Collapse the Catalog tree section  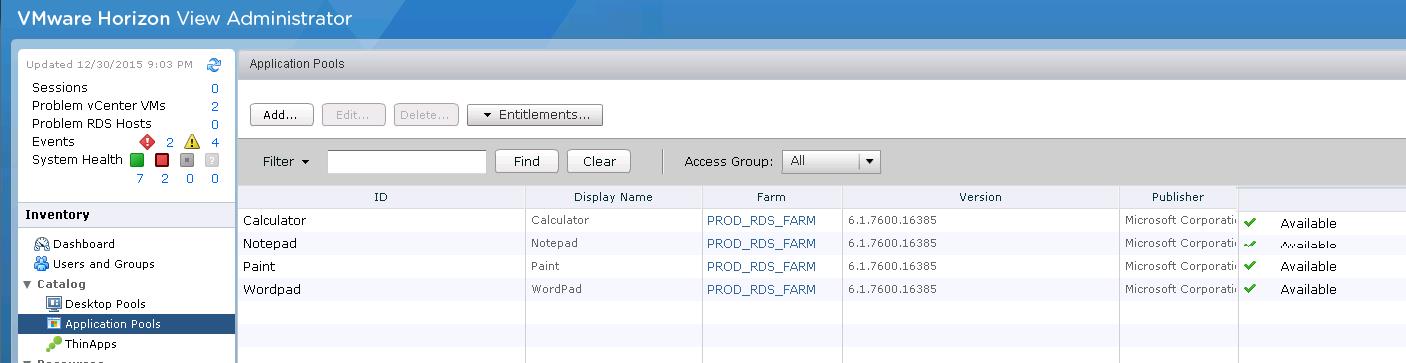point(27,284)
